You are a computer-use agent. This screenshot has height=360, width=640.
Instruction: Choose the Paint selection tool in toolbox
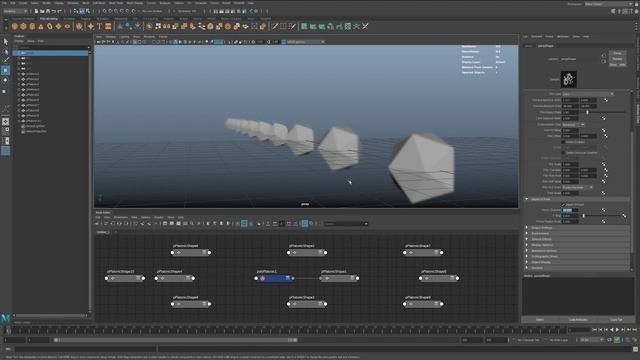coord(5,61)
